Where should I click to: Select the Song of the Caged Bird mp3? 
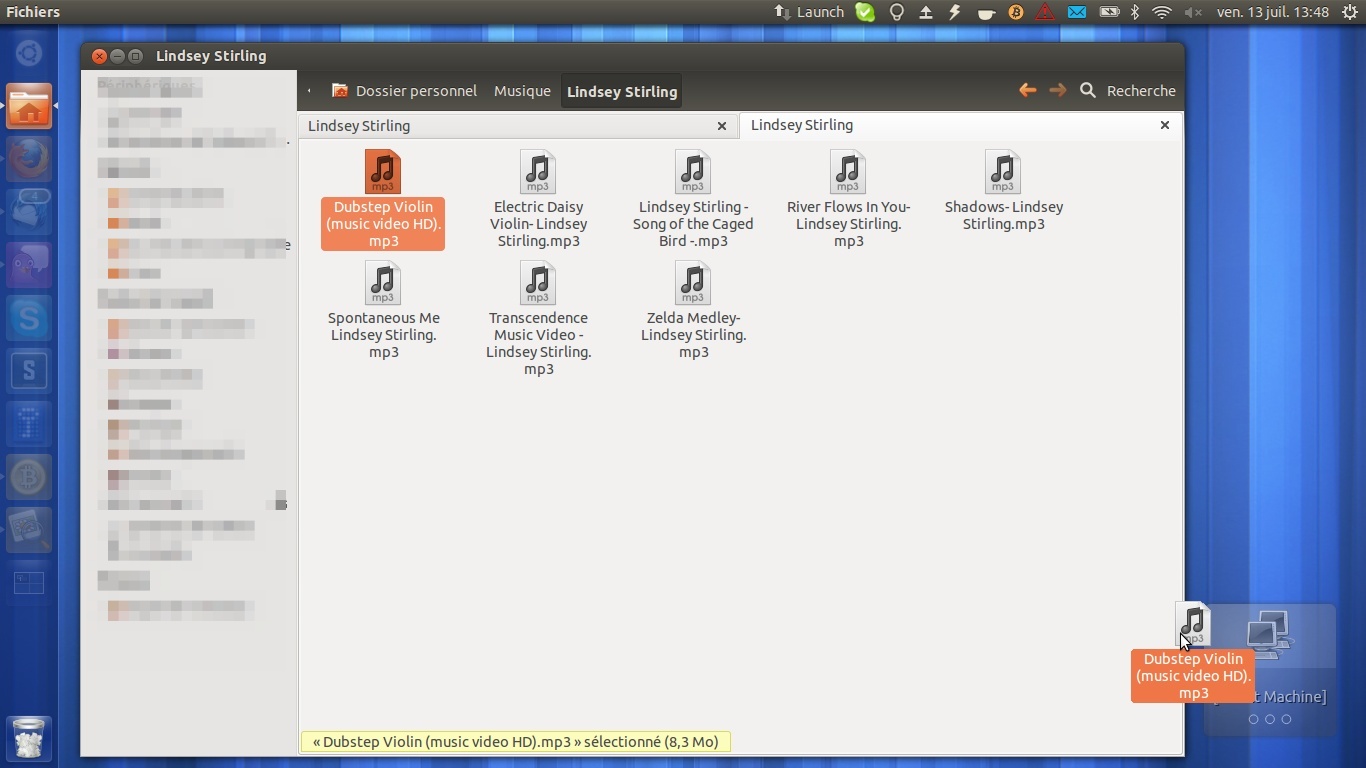point(693,198)
